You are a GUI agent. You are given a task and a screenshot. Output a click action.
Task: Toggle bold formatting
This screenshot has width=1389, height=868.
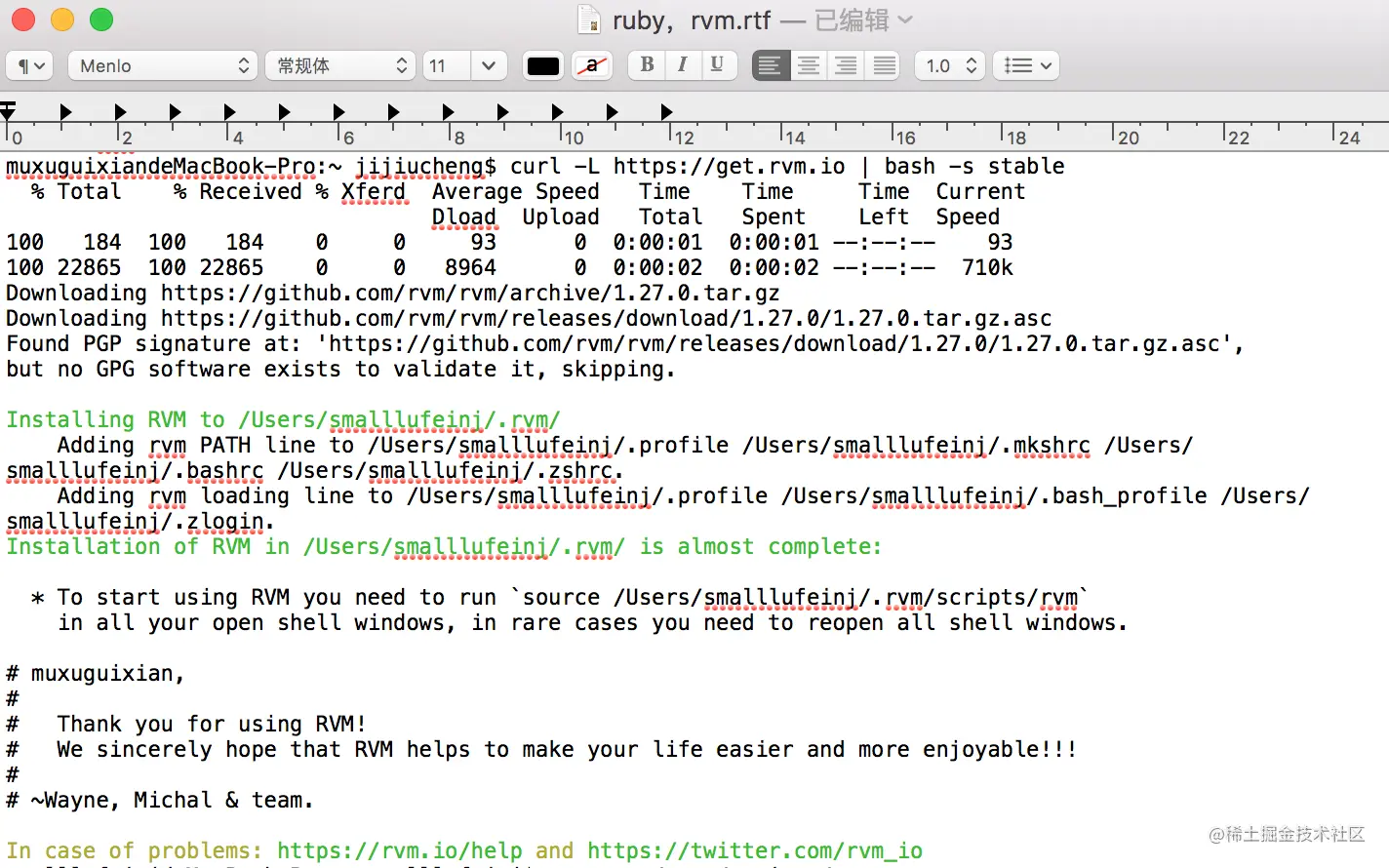(645, 65)
